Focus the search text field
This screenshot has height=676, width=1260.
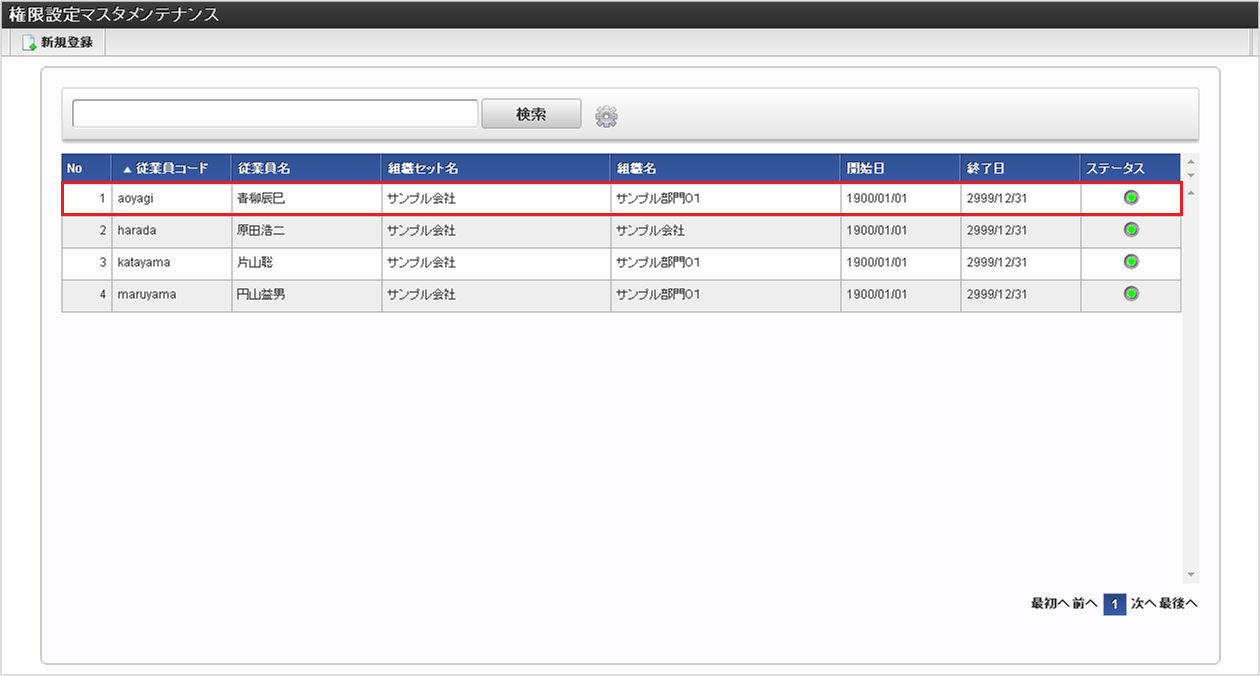pyautogui.click(x=275, y=114)
